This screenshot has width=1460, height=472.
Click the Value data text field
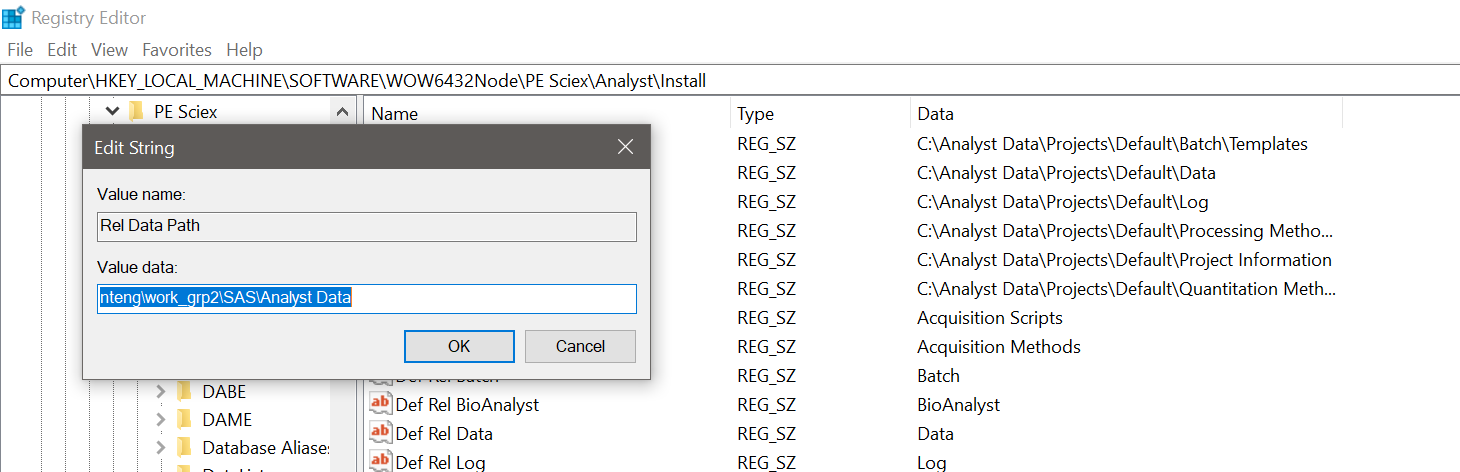click(367, 298)
